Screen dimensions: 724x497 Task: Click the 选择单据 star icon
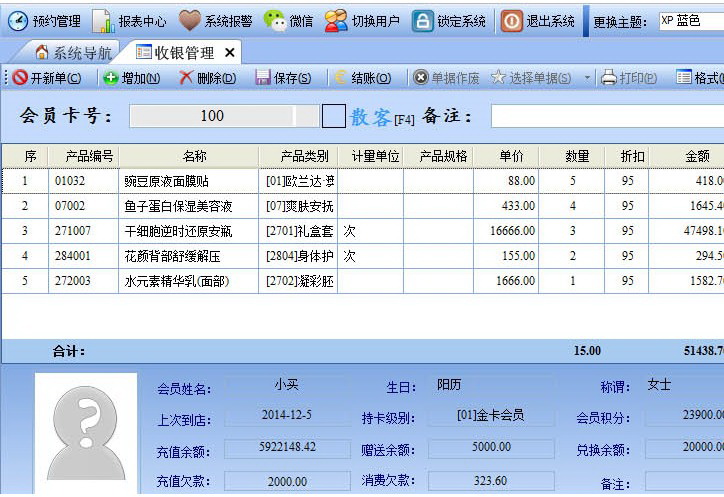click(x=498, y=77)
